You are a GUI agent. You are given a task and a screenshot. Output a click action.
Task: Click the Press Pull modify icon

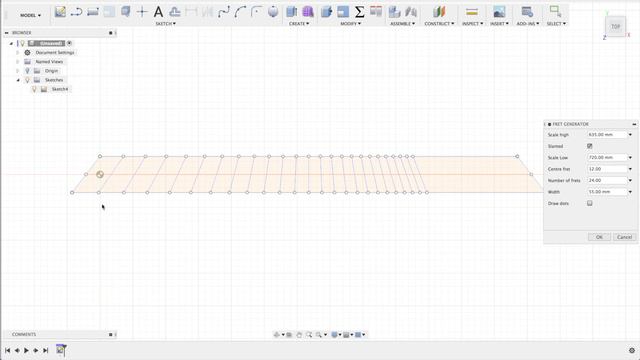pos(327,12)
